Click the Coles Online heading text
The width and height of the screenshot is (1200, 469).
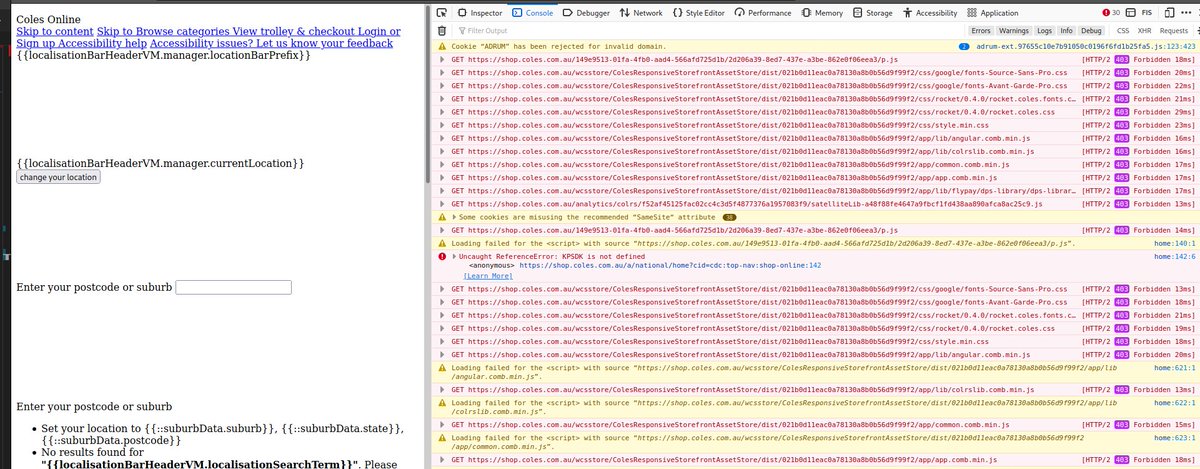coord(49,19)
